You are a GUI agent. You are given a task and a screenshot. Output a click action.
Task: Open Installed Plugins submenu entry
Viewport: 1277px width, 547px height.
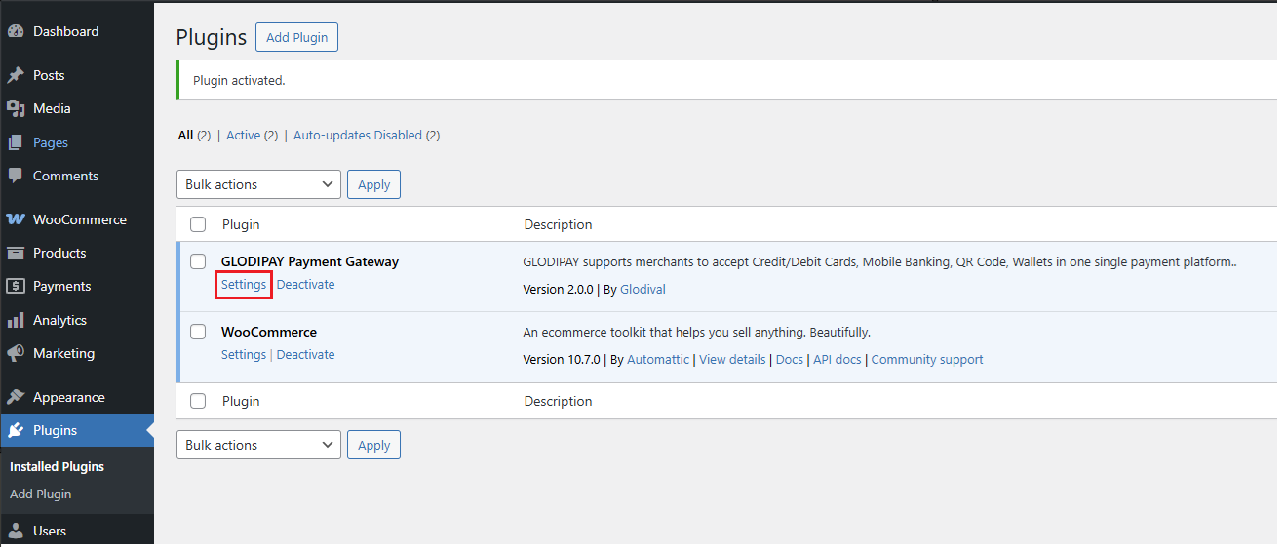click(57, 466)
